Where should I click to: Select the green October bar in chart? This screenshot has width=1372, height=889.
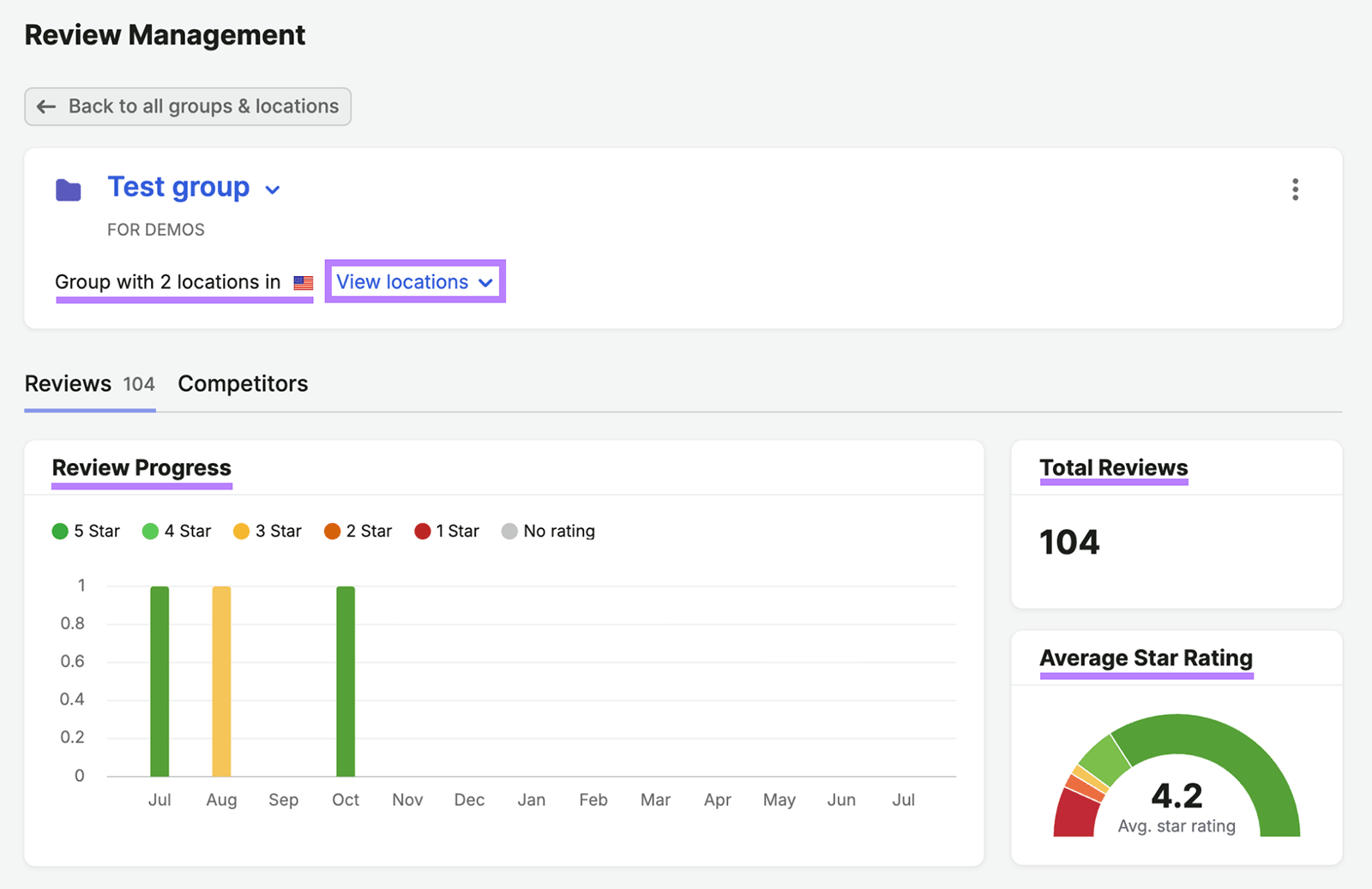click(346, 682)
